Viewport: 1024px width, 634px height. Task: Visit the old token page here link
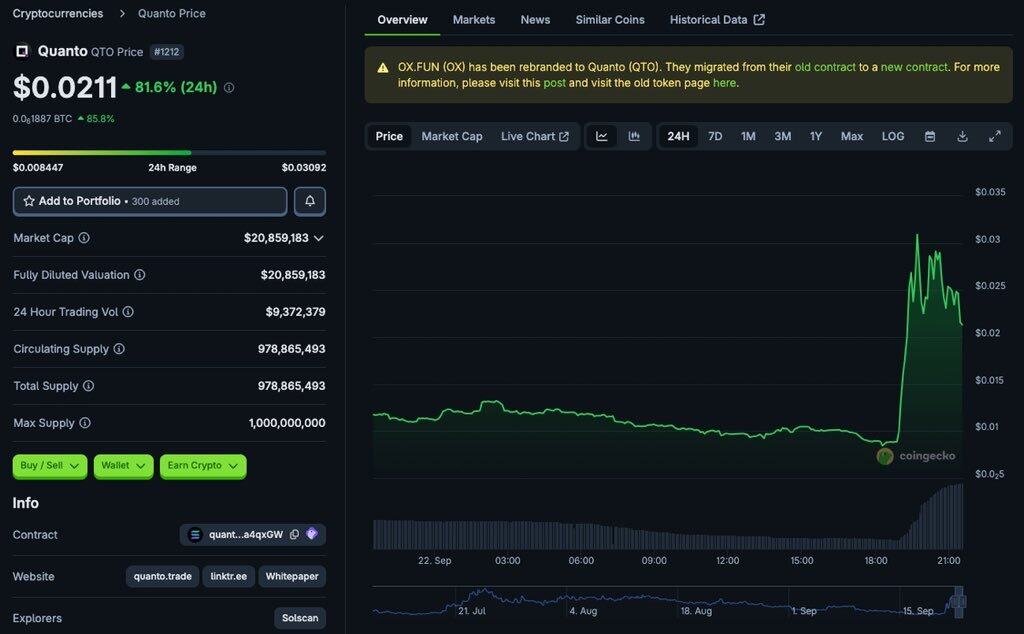[x=724, y=83]
